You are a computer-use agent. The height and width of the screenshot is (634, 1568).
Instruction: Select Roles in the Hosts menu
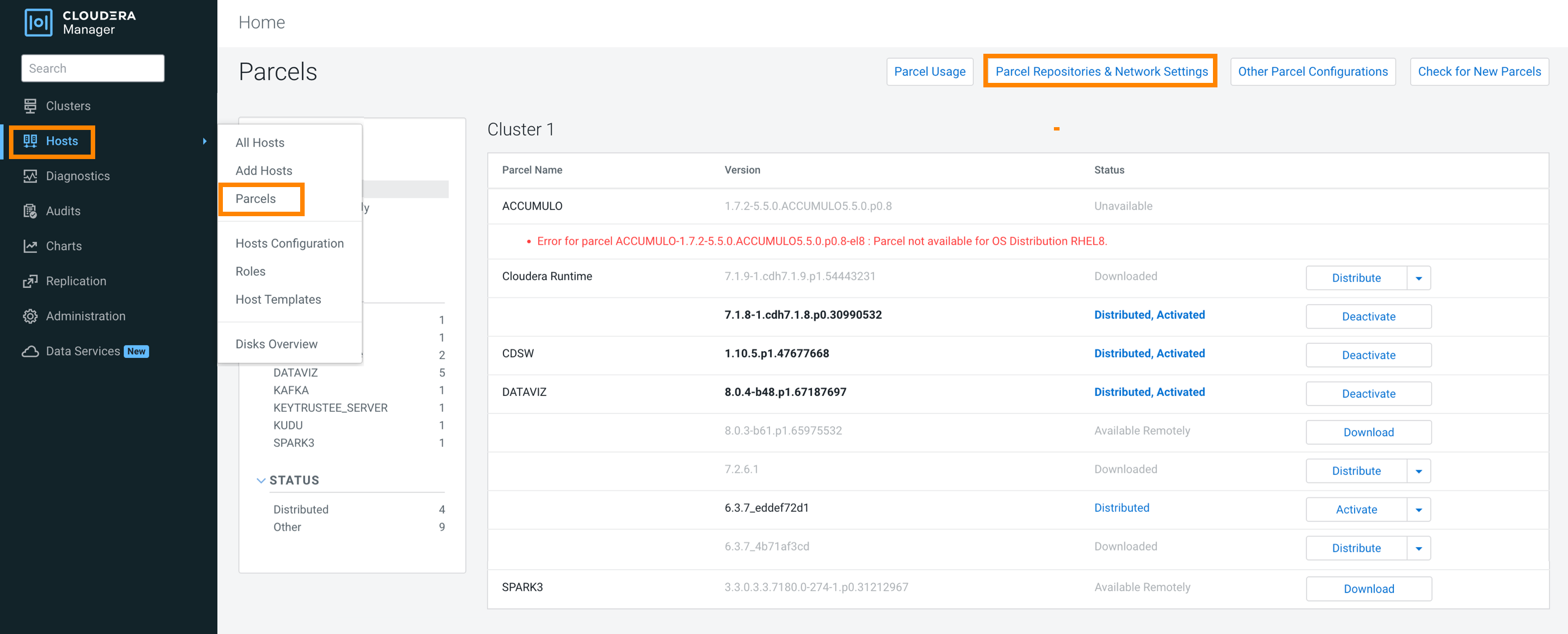click(250, 271)
